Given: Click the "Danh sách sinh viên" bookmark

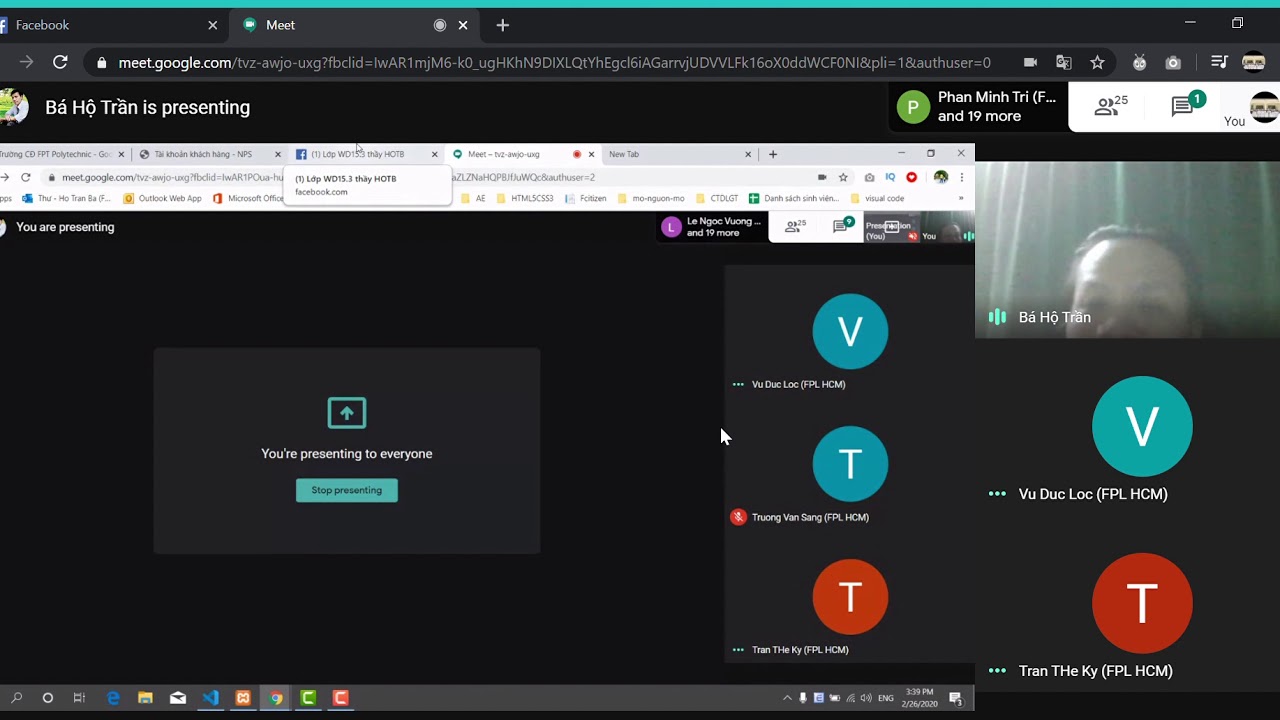Looking at the screenshot, I should [794, 198].
